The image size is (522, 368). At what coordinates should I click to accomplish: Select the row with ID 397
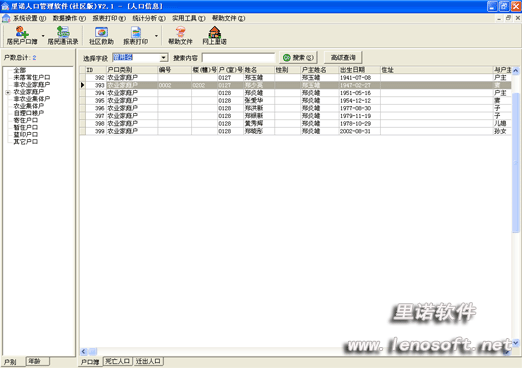tap(295, 116)
